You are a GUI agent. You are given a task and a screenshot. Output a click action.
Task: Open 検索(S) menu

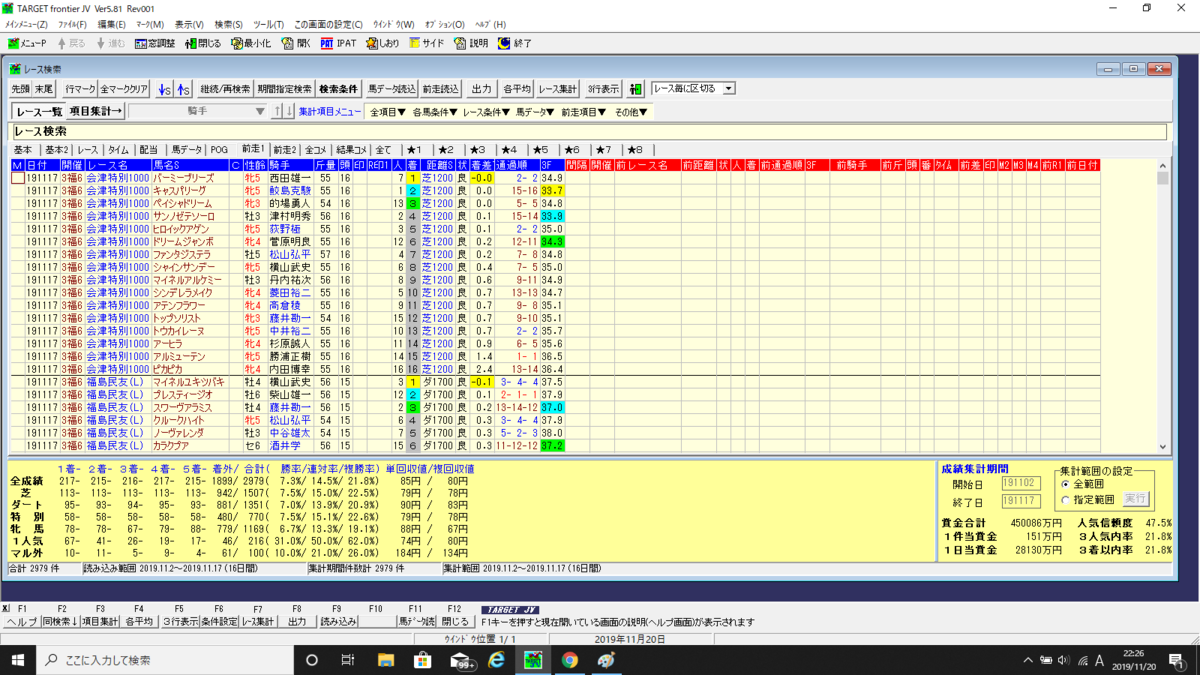pos(229,24)
